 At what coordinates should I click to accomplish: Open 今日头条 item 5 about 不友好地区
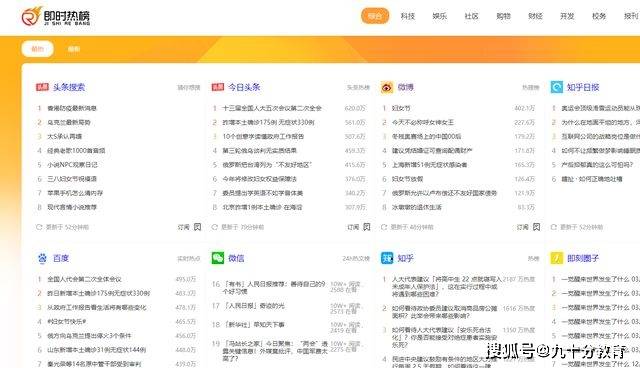click(267, 164)
